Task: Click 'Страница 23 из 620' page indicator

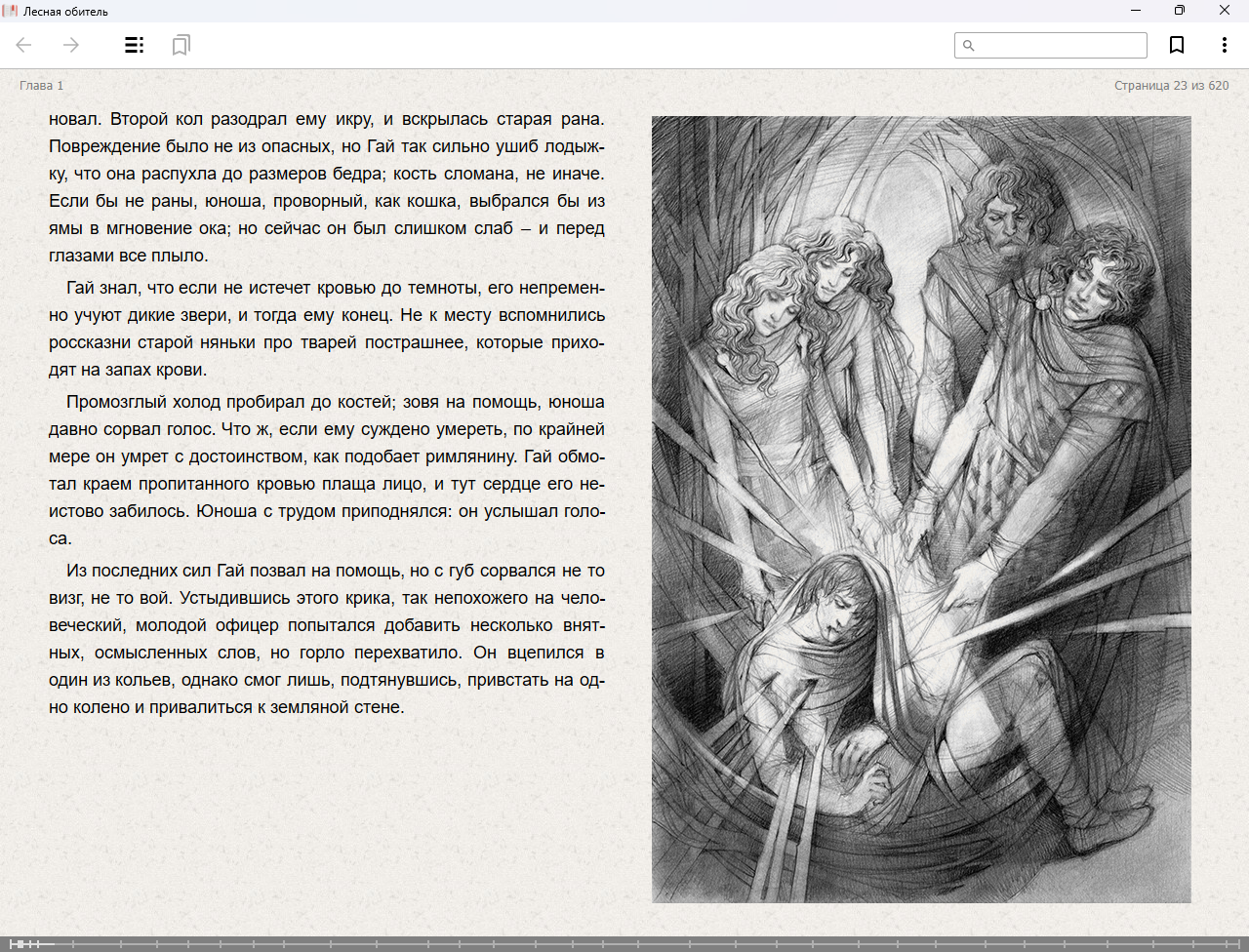Action: (1172, 86)
